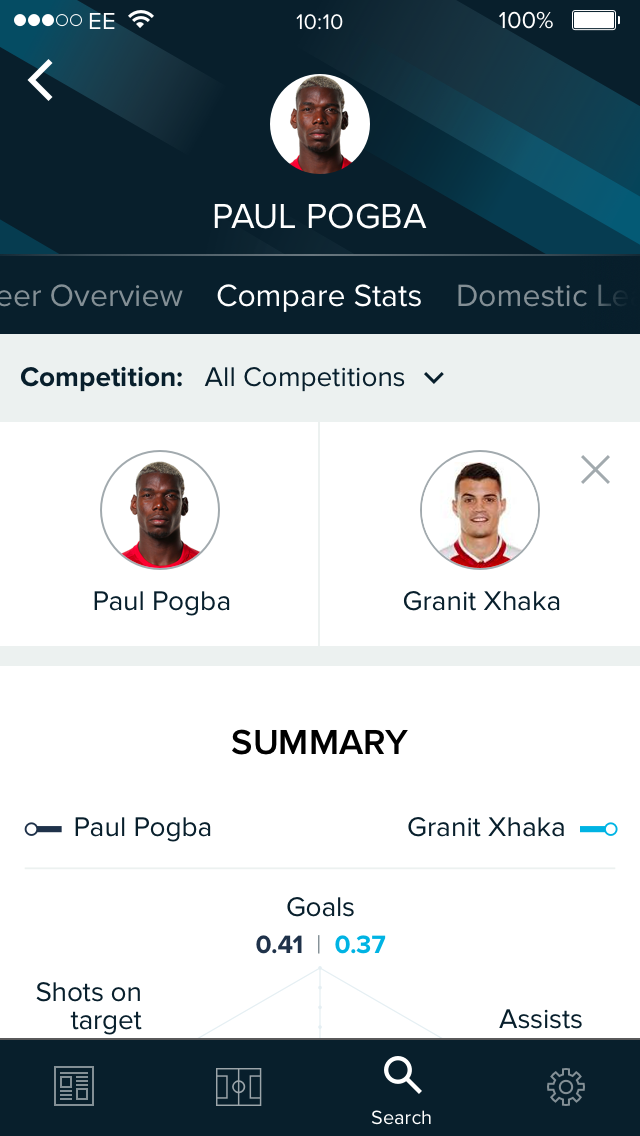Switch to the Domestic League tab
Viewport: 640px width, 1136px height.
coord(545,296)
